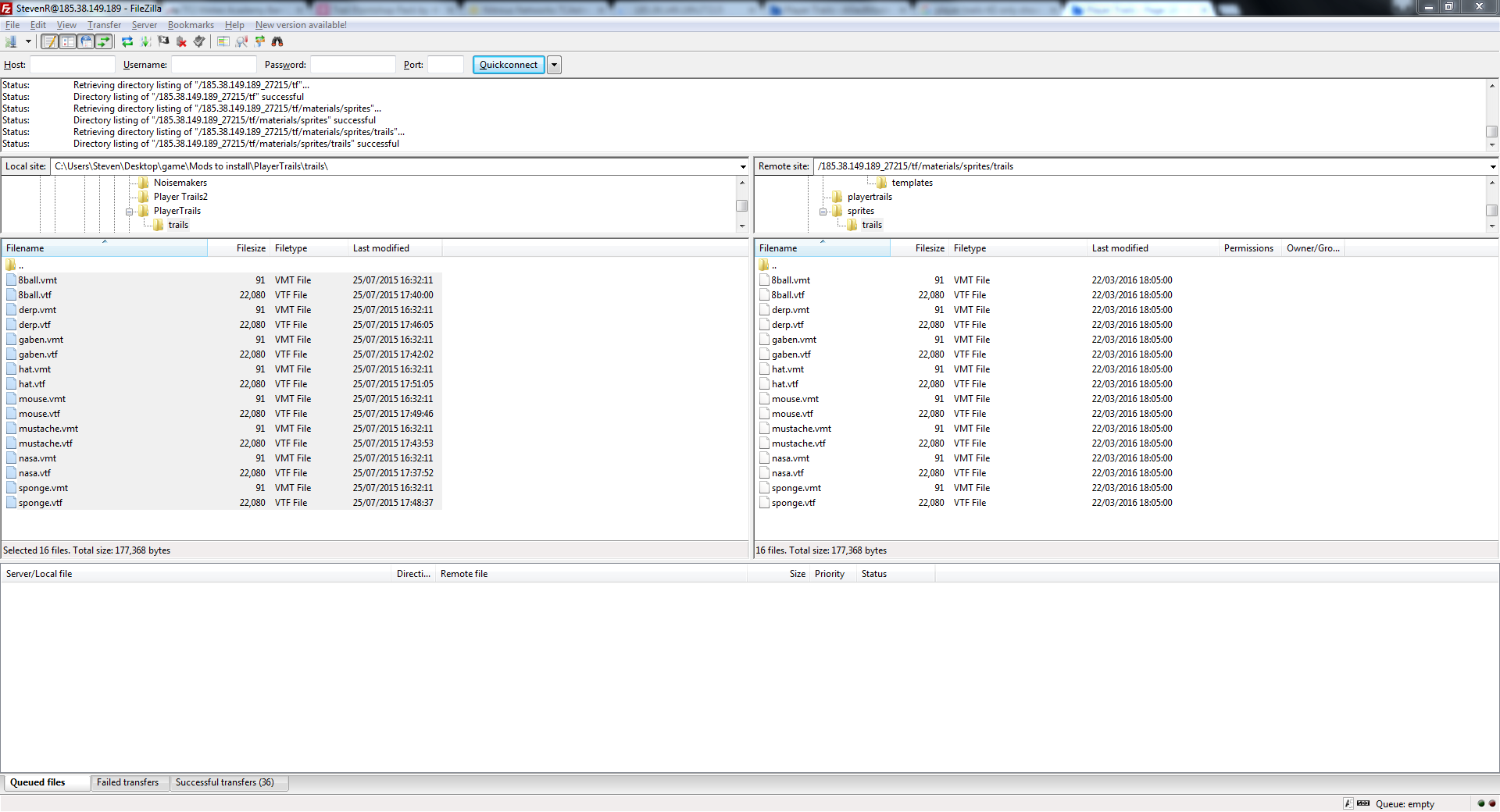This screenshot has width=1500, height=812.
Task: Select the remote playertrails folder
Action: pos(870,197)
